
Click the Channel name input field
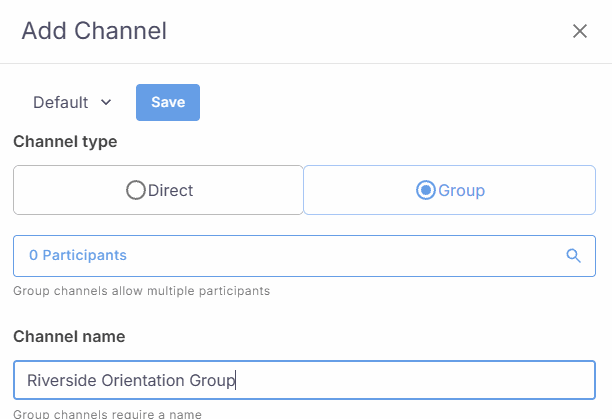(x=304, y=380)
